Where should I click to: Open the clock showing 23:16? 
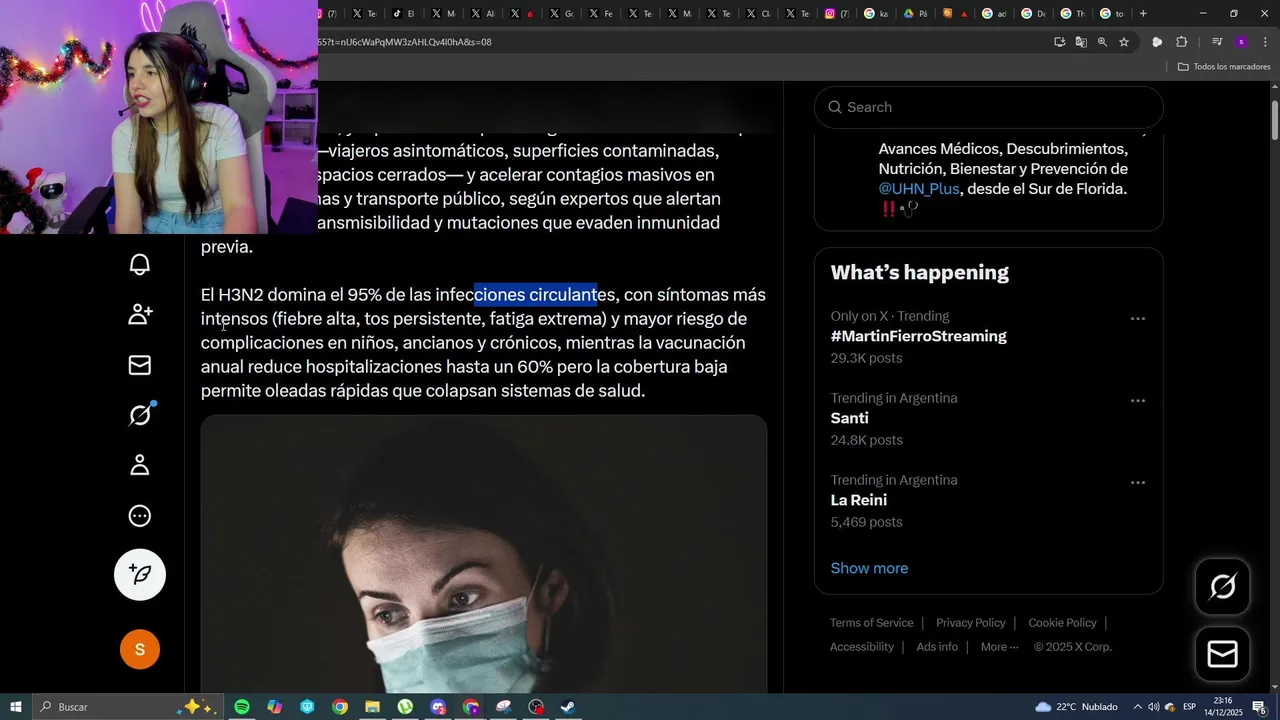click(x=1222, y=707)
